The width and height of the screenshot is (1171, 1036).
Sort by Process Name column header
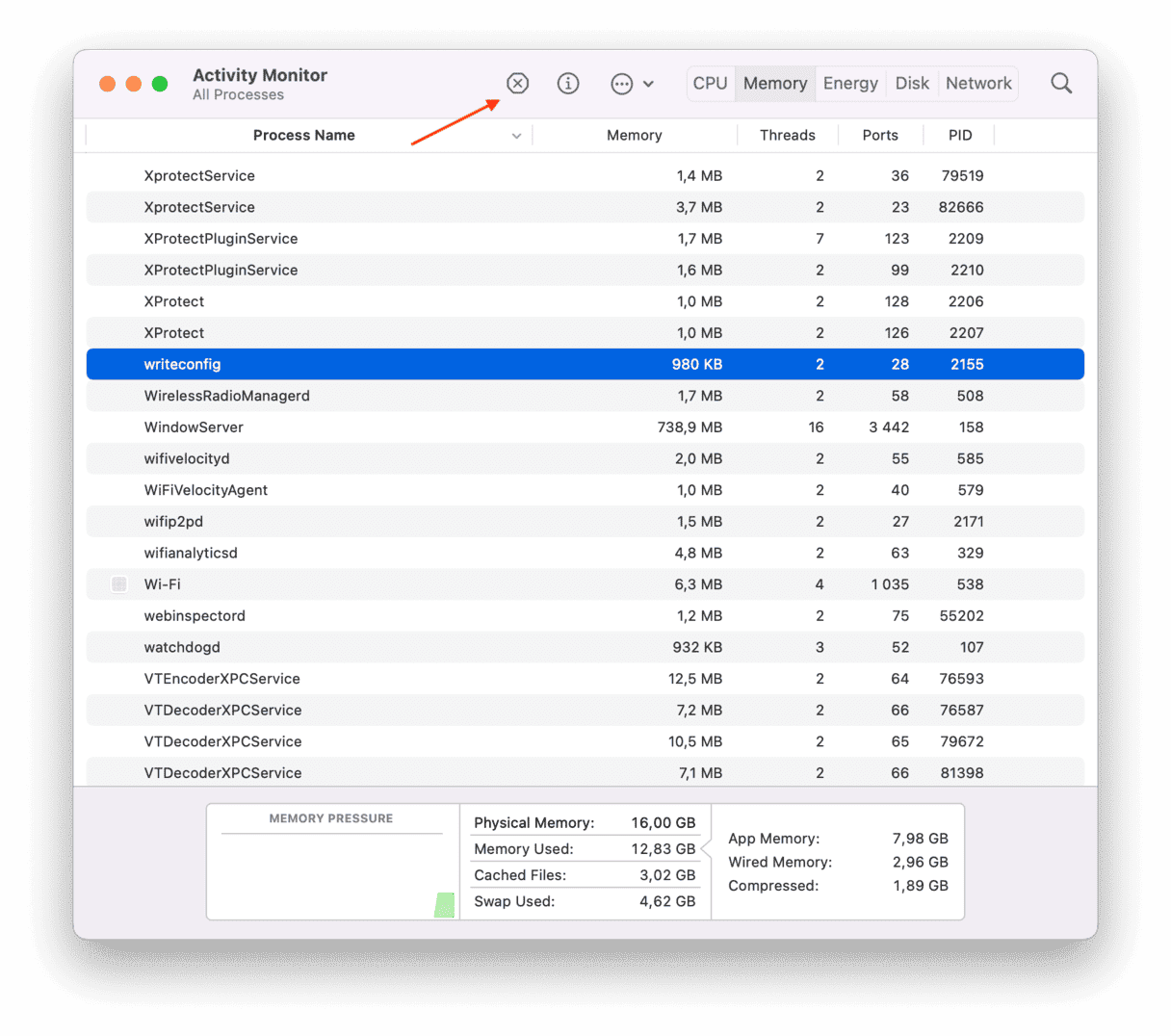(304, 136)
